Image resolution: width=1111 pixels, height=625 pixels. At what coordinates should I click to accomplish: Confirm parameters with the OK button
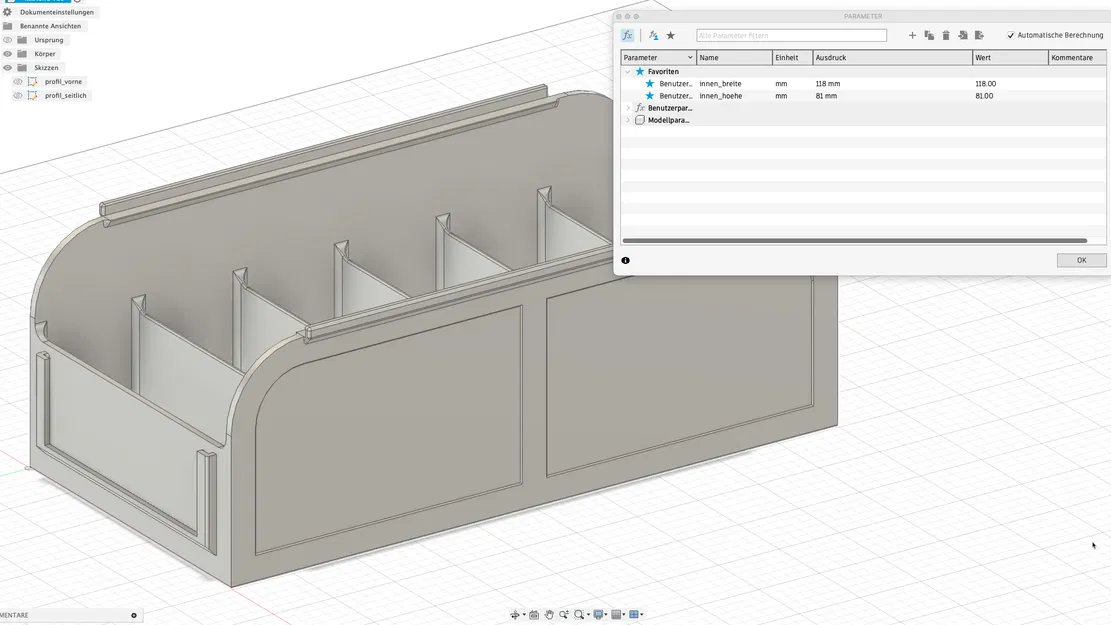coord(1081,259)
